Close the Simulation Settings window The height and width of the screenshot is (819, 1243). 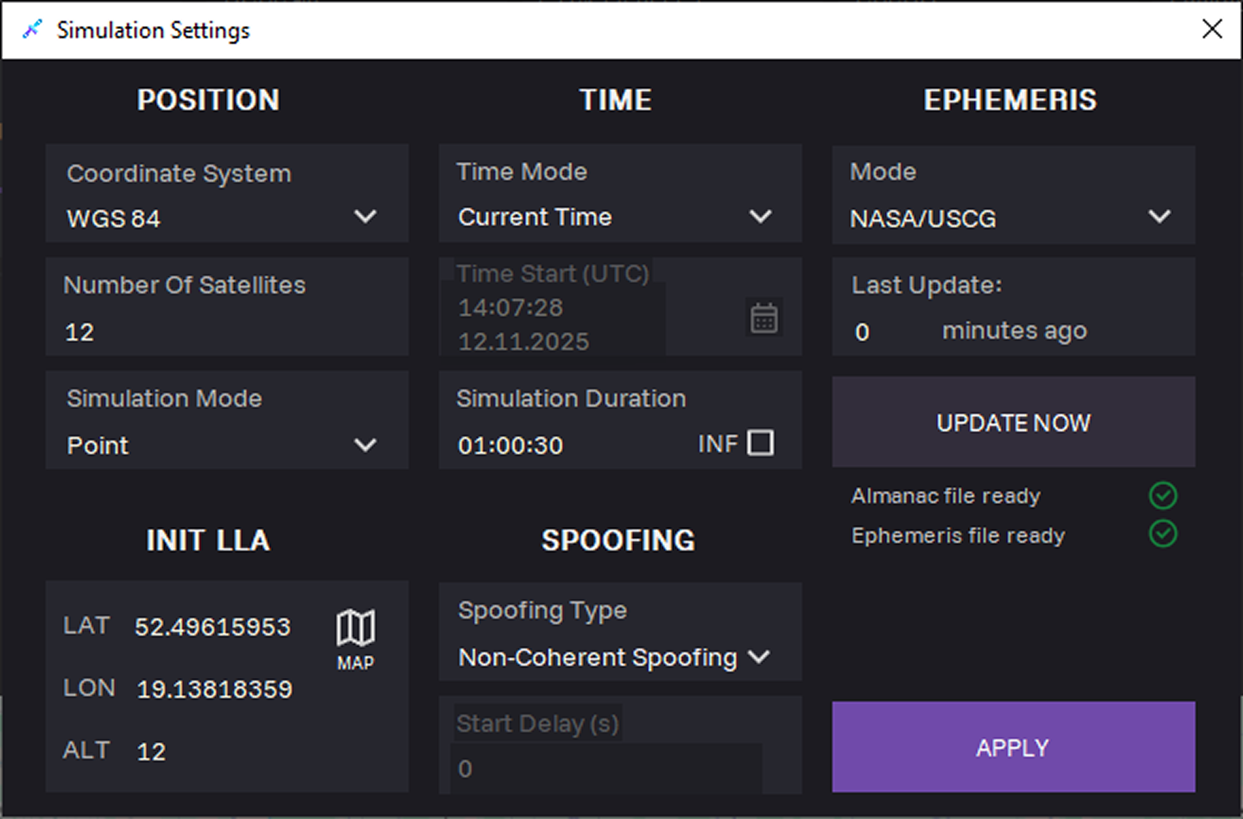1212,30
